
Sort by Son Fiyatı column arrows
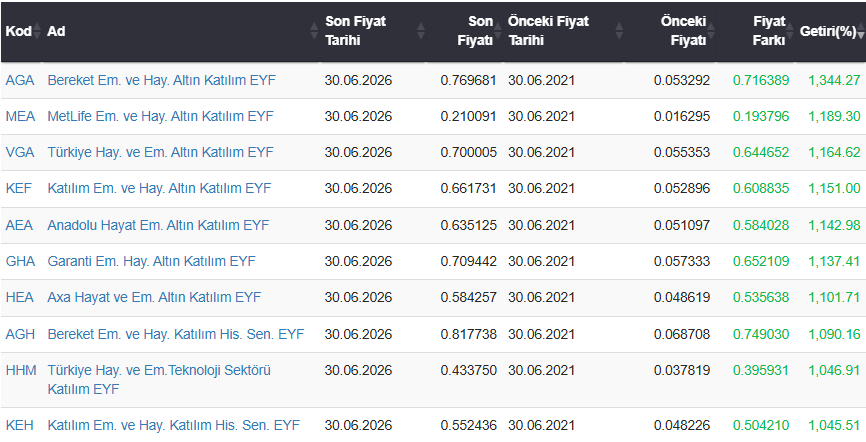pos(498,31)
